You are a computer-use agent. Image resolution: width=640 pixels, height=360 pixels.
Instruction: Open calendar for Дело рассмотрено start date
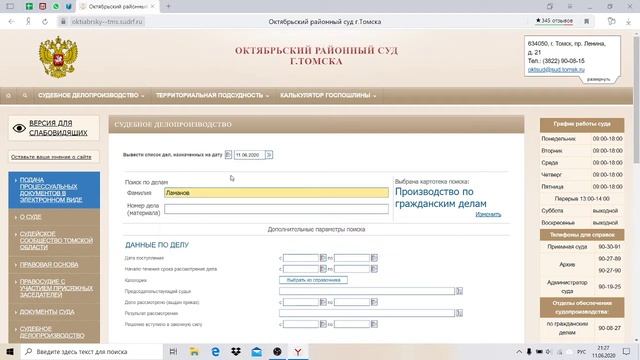pos(323,302)
